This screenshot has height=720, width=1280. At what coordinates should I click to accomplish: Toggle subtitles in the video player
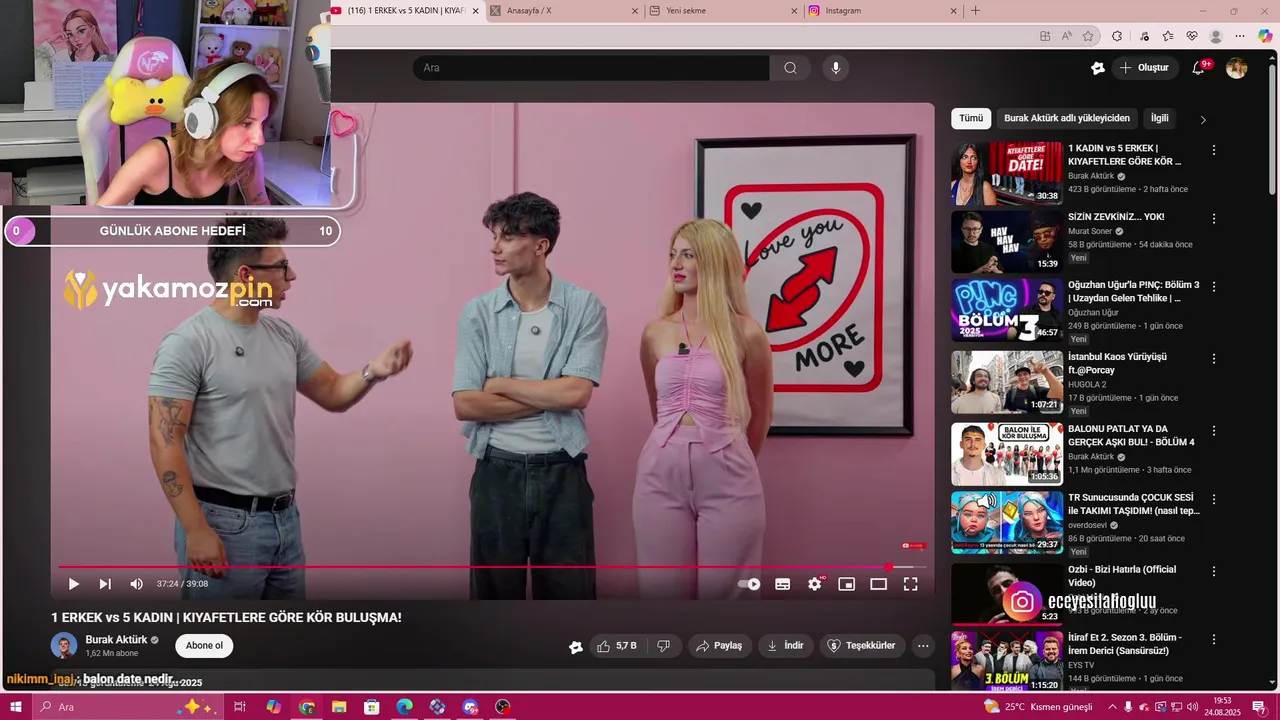coord(783,584)
